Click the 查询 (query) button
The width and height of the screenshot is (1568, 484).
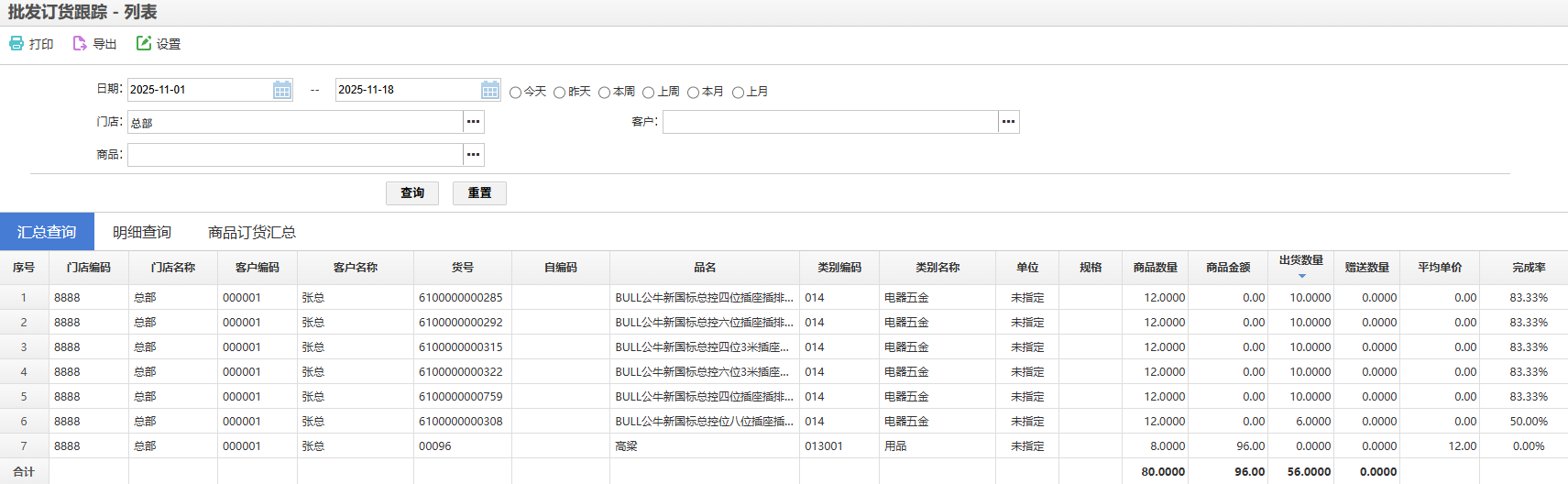point(412,193)
